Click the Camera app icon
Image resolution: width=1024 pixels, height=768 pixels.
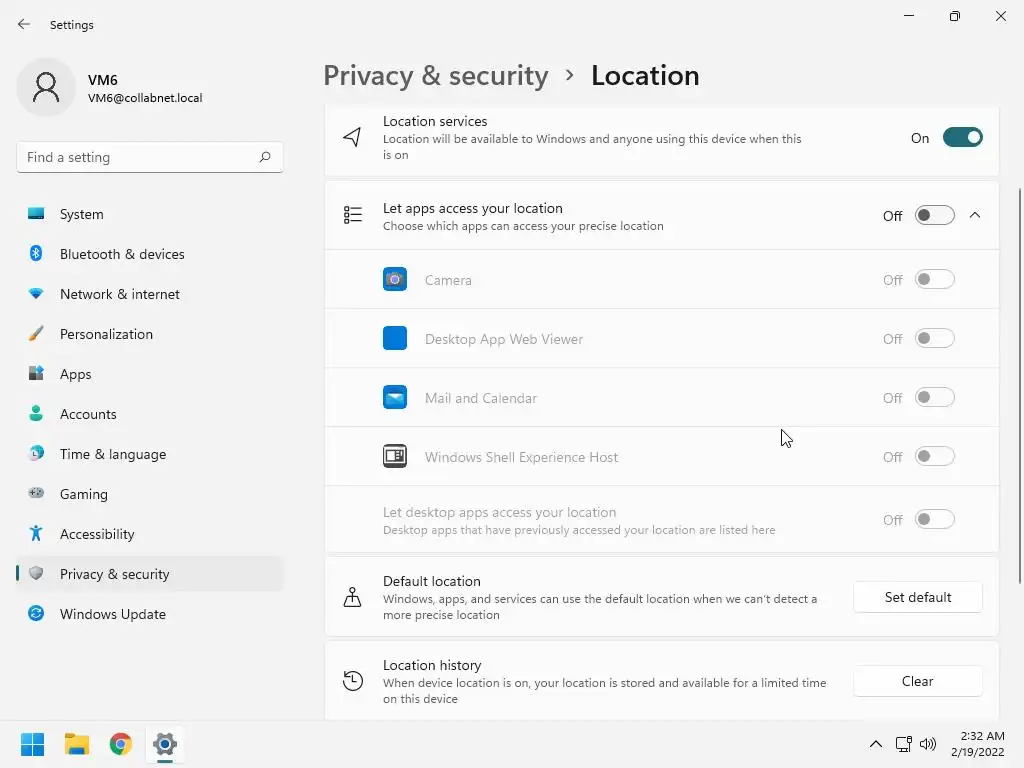[x=395, y=280]
